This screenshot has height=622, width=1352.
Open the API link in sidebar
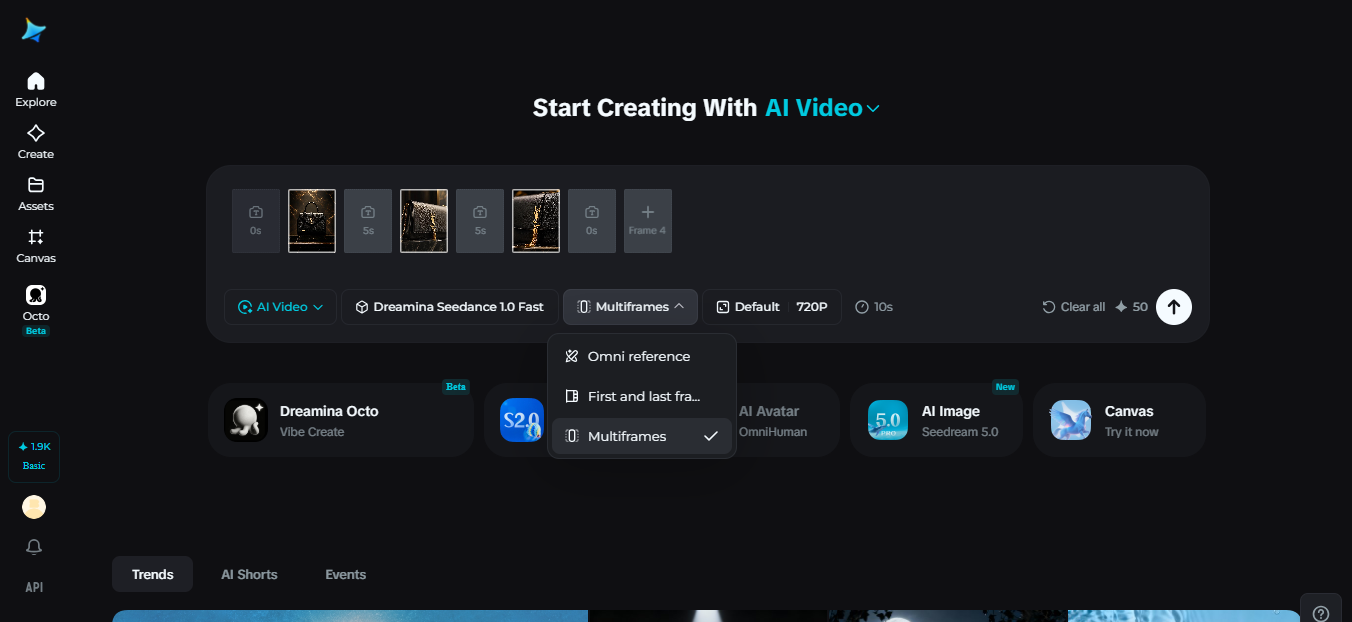[x=34, y=587]
